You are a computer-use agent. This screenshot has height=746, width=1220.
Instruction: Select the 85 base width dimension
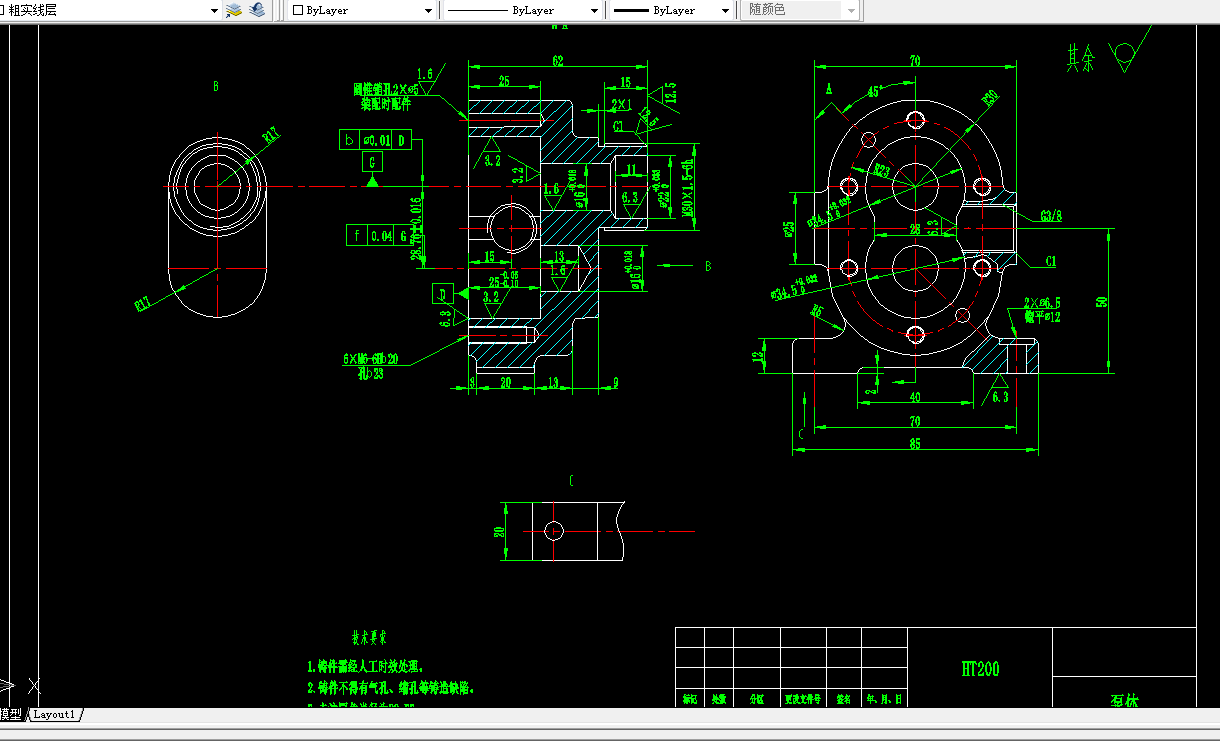(914, 444)
